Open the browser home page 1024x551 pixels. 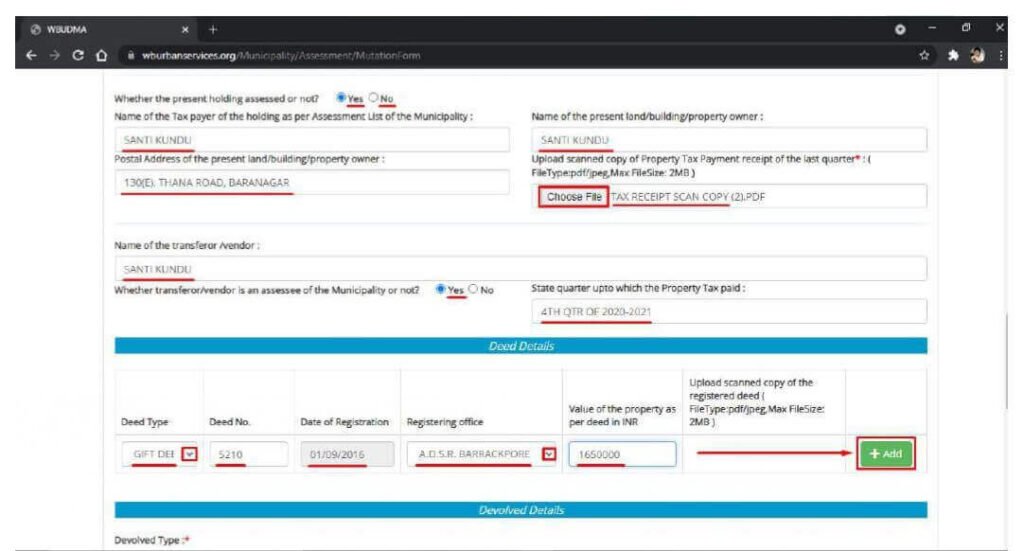pyautogui.click(x=101, y=55)
